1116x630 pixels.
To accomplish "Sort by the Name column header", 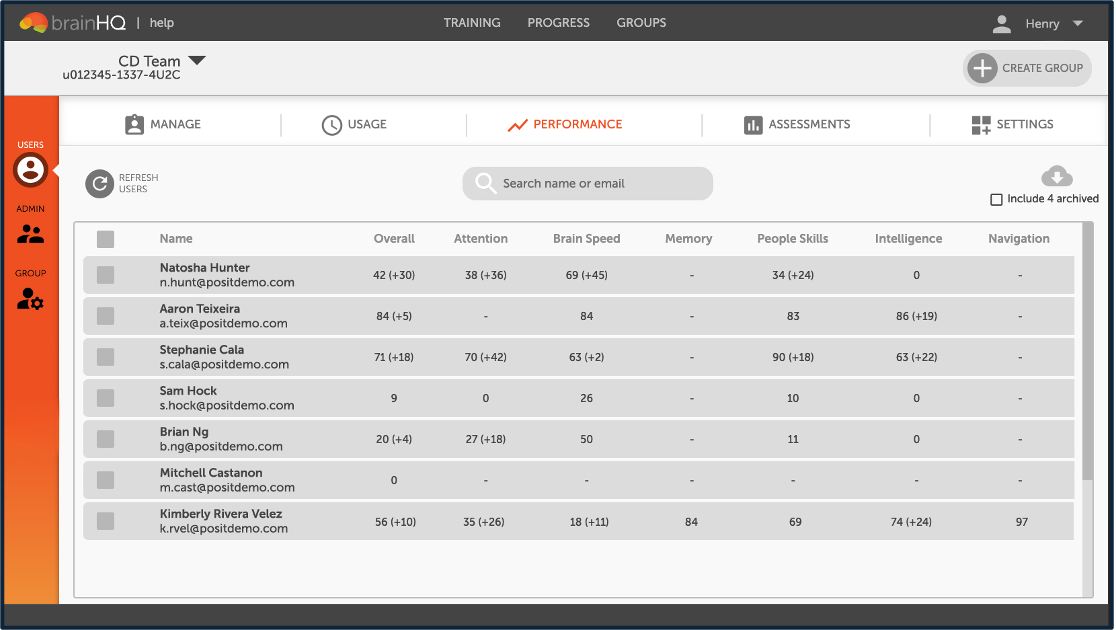I will [x=176, y=238].
